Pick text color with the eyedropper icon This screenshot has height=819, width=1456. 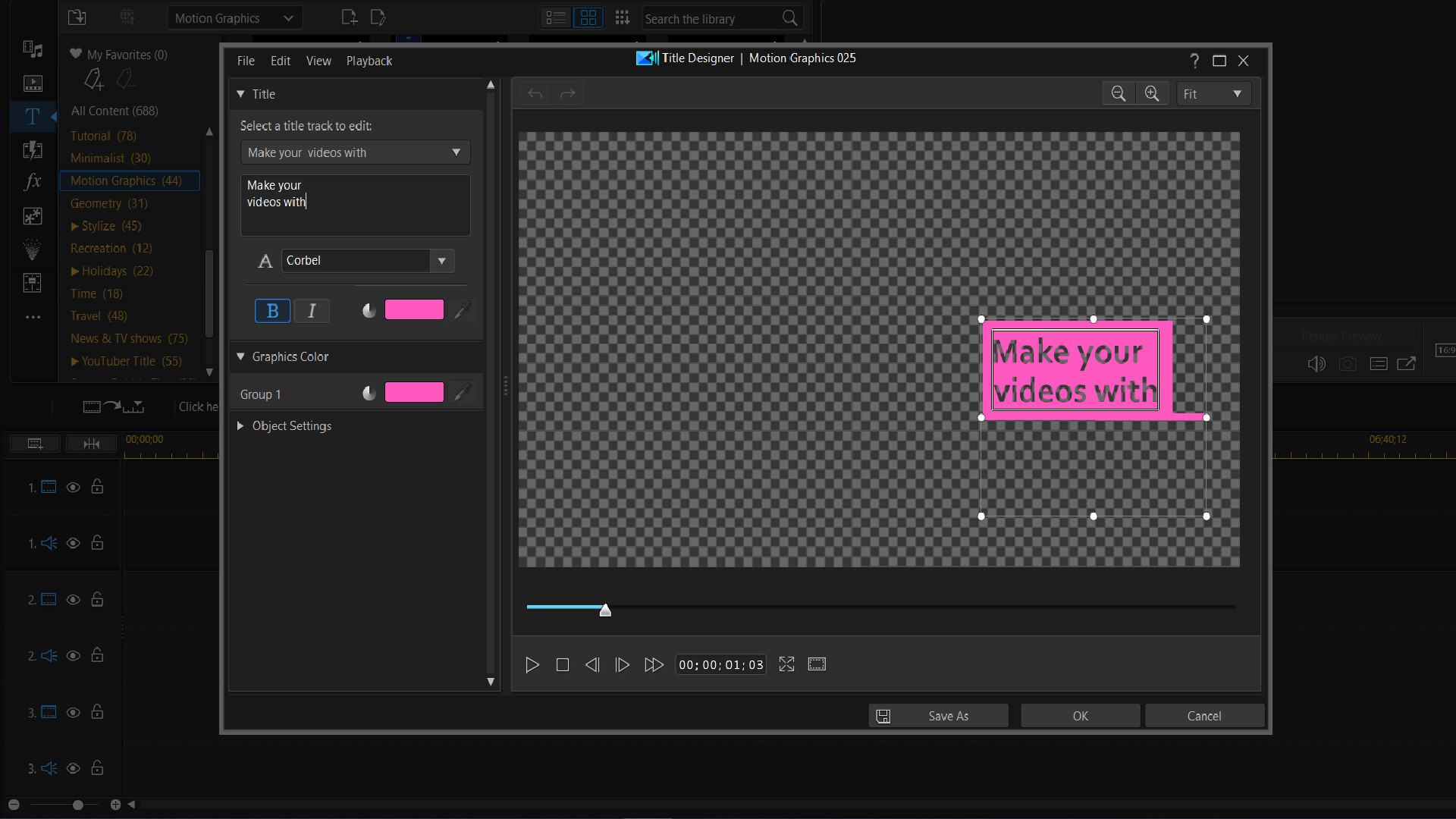(x=462, y=310)
